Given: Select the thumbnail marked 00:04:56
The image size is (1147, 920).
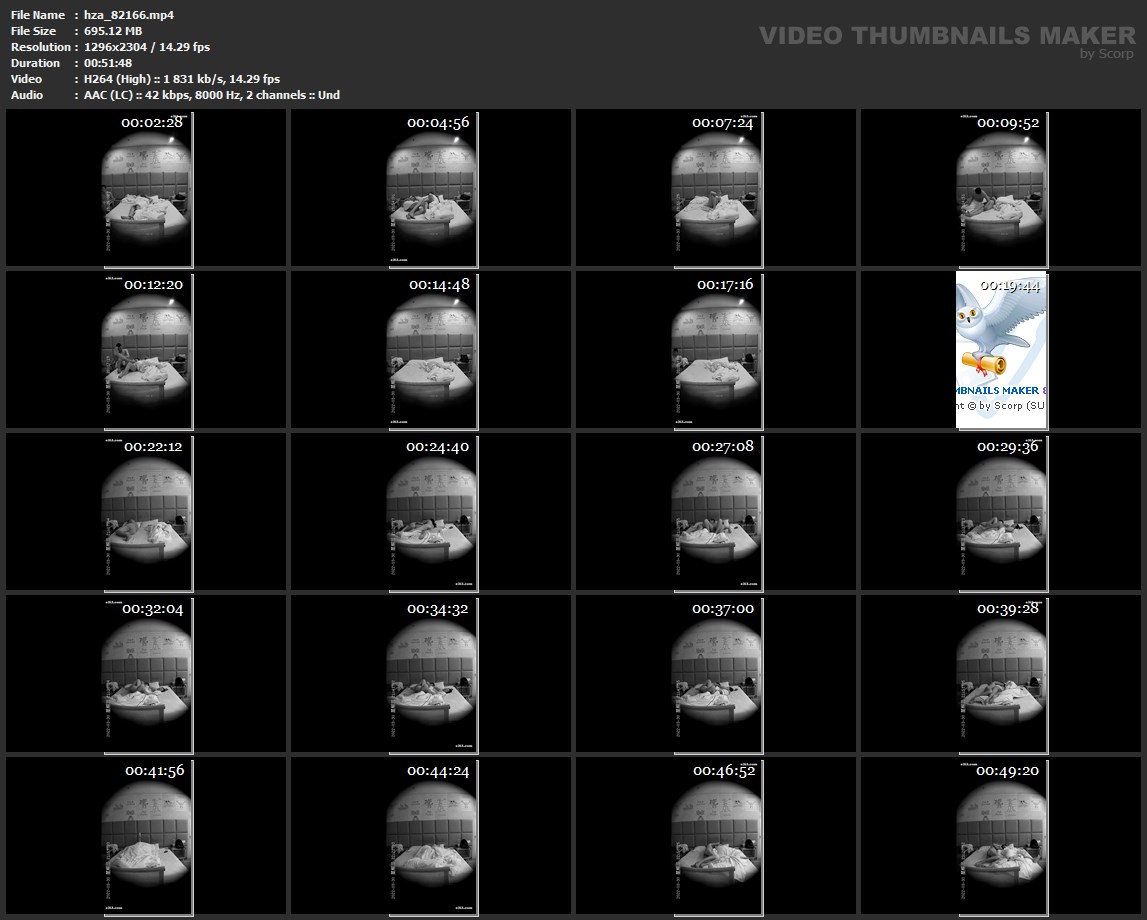Looking at the screenshot, I should pos(431,187).
